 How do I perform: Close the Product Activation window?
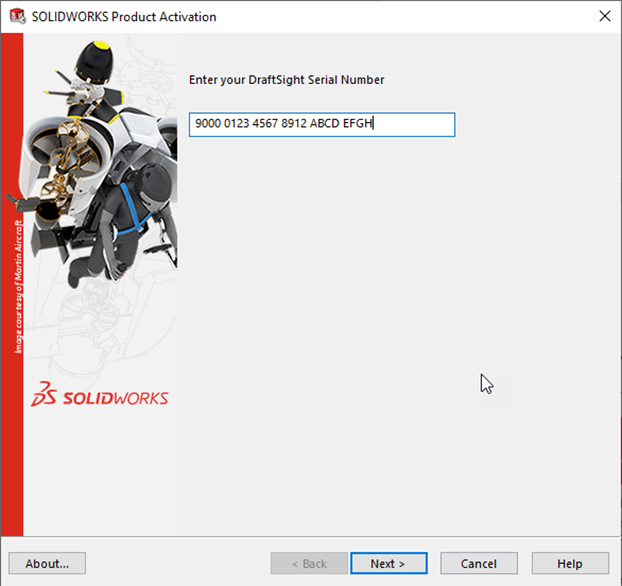coord(605,16)
